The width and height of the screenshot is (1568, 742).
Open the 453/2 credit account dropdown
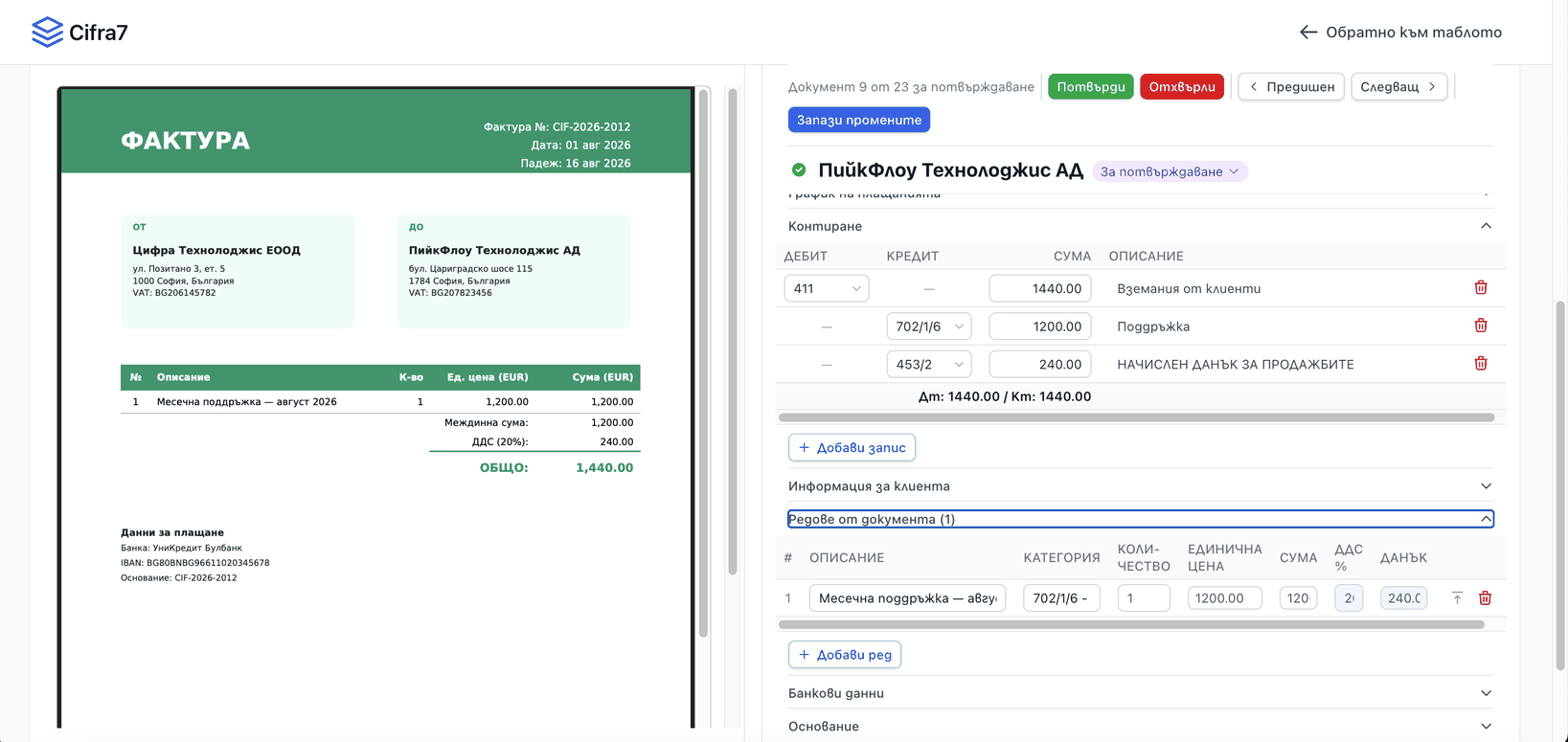pos(929,364)
